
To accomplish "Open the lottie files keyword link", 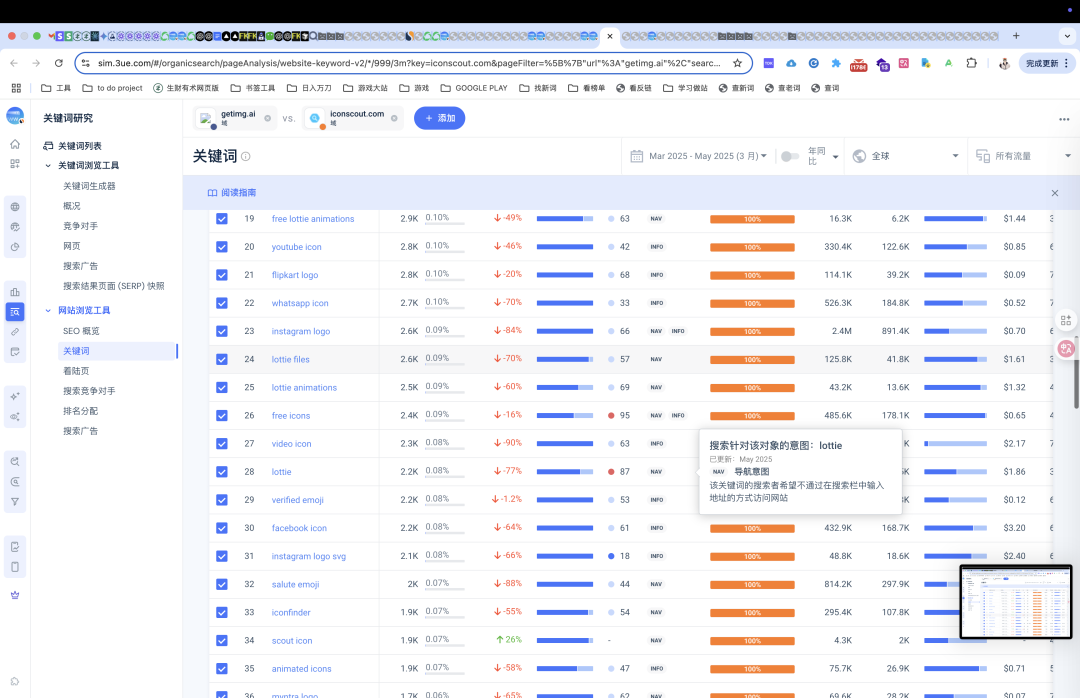I will pyautogui.click(x=291, y=360).
